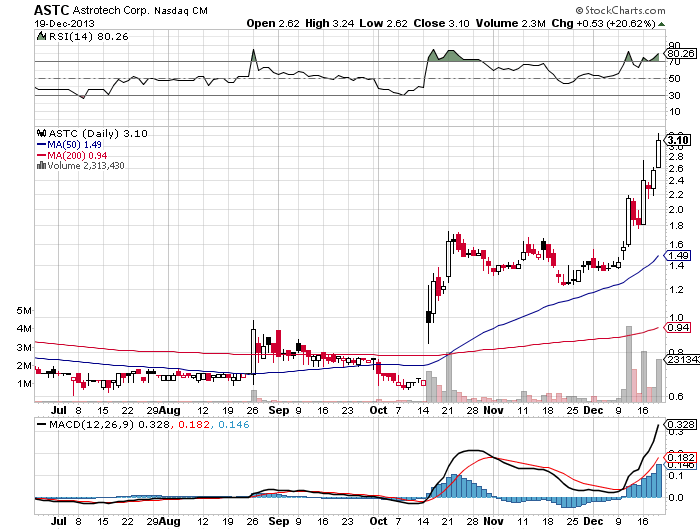Click the blue 1.49 moving average tag
The height and width of the screenshot is (530, 700).
(679, 256)
